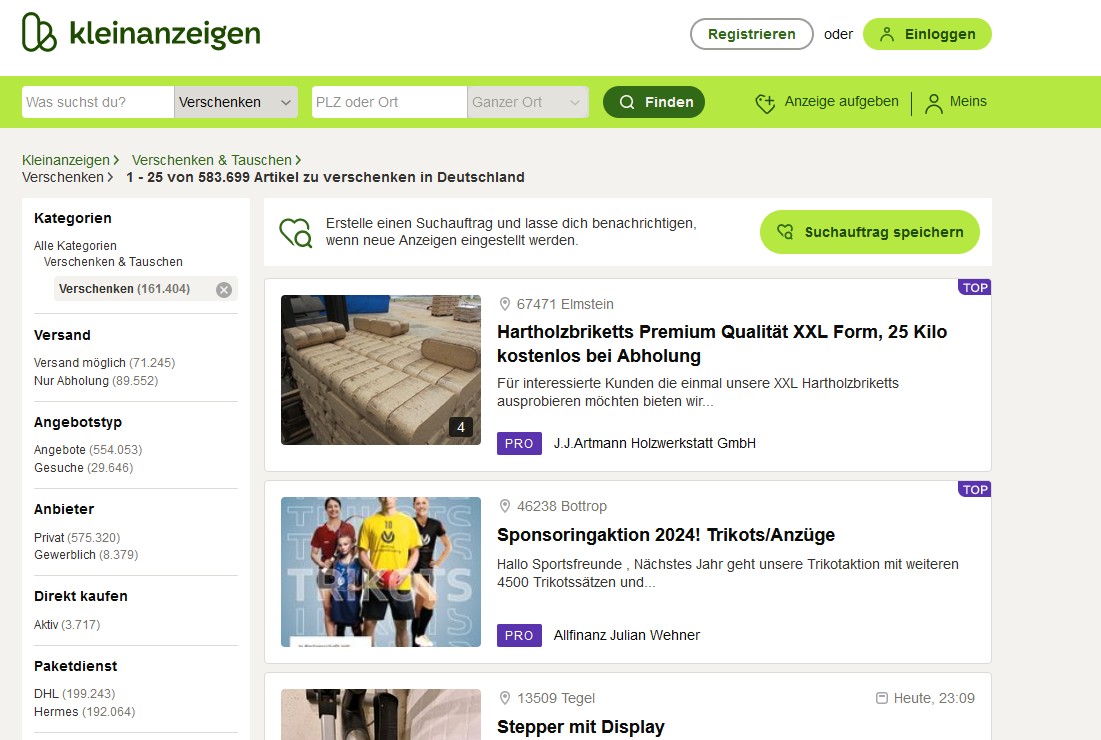1101x740 pixels.
Task: Open the Verschenken & Tauschen breadcrumb
Action: [211, 160]
